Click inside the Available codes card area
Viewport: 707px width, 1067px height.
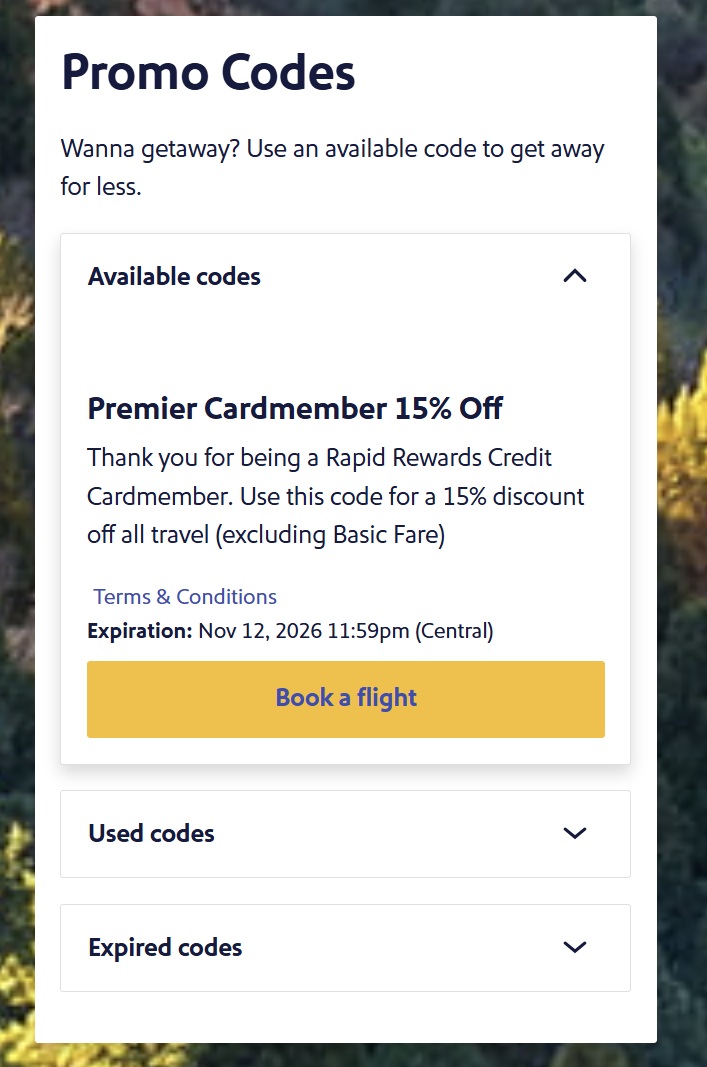(x=345, y=340)
